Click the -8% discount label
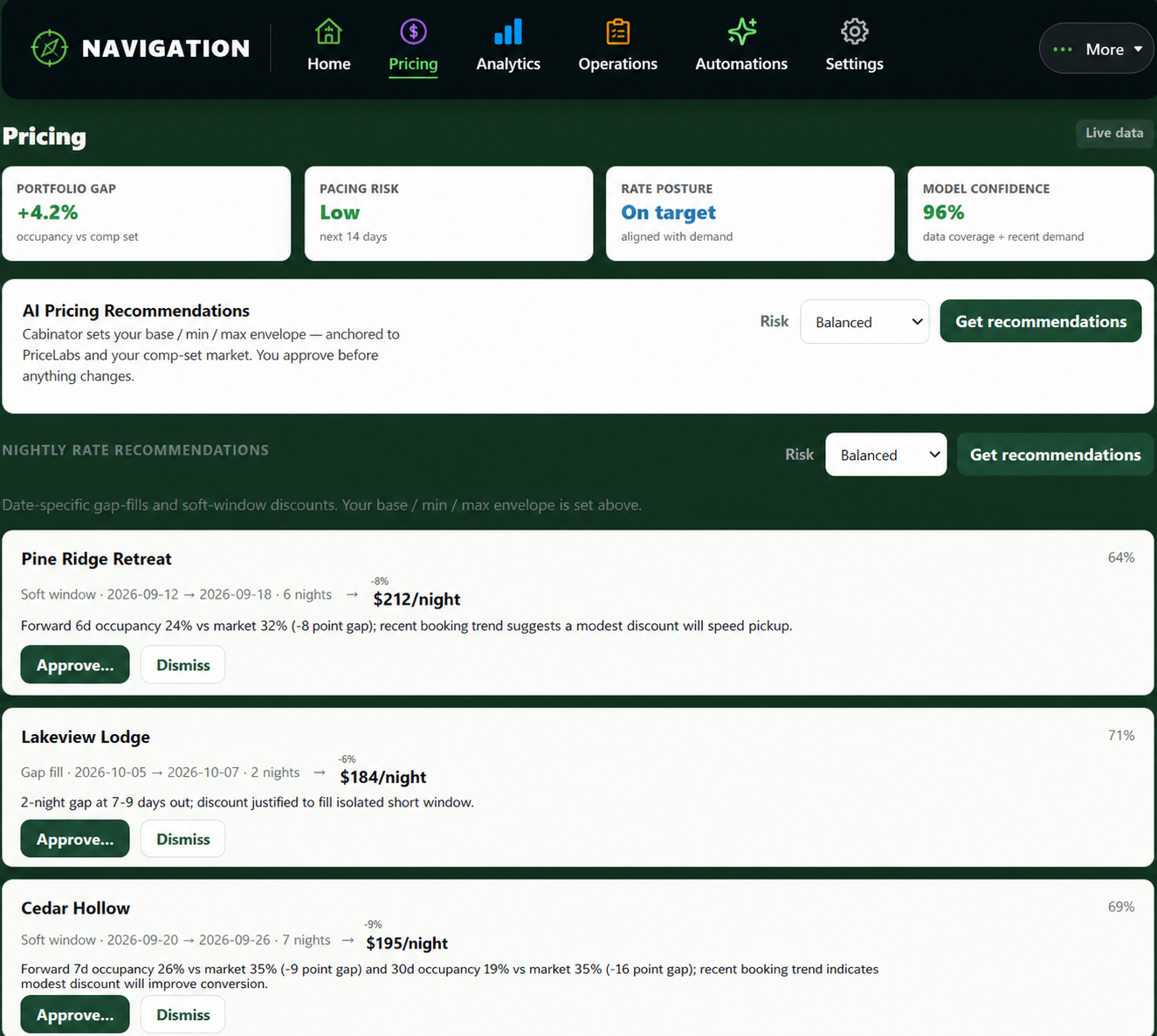Viewport: 1157px width, 1036px height. click(379, 581)
